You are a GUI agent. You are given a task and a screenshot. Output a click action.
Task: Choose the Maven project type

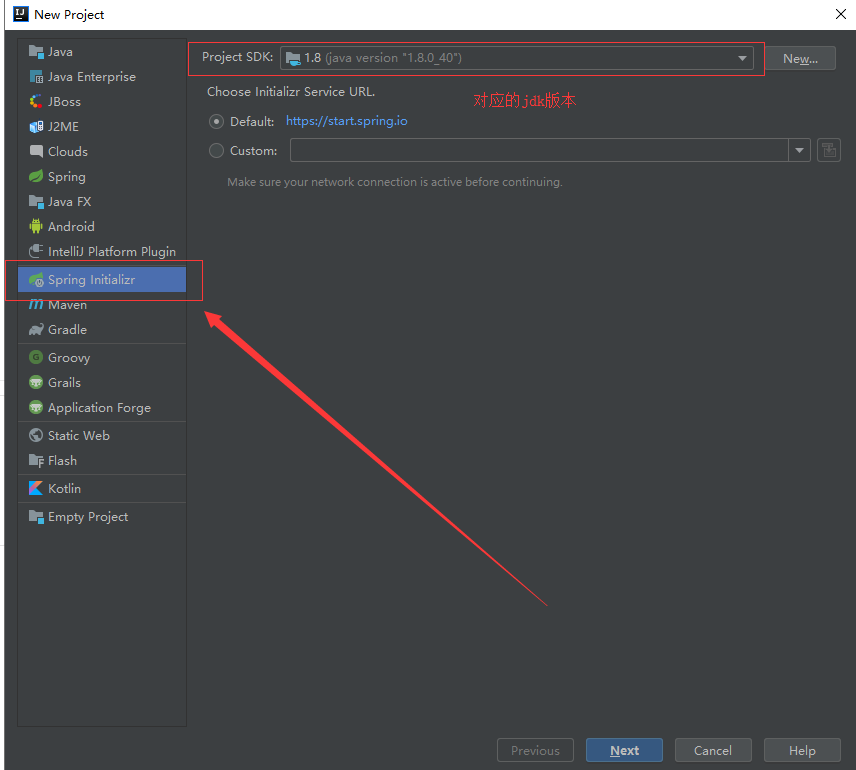point(102,305)
